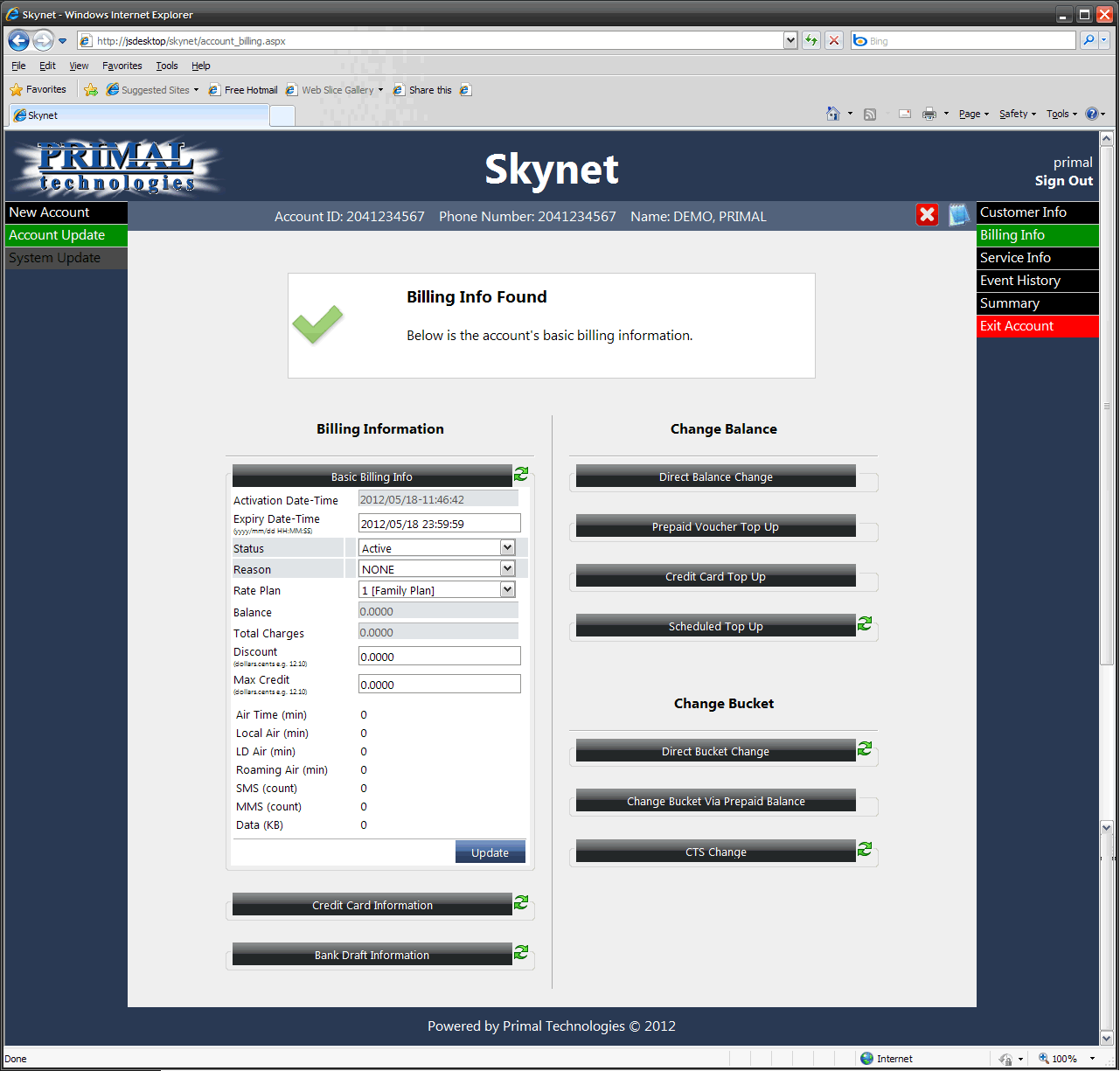Open browser Home page icon
This screenshot has height=1071, width=1120.
tap(833, 114)
